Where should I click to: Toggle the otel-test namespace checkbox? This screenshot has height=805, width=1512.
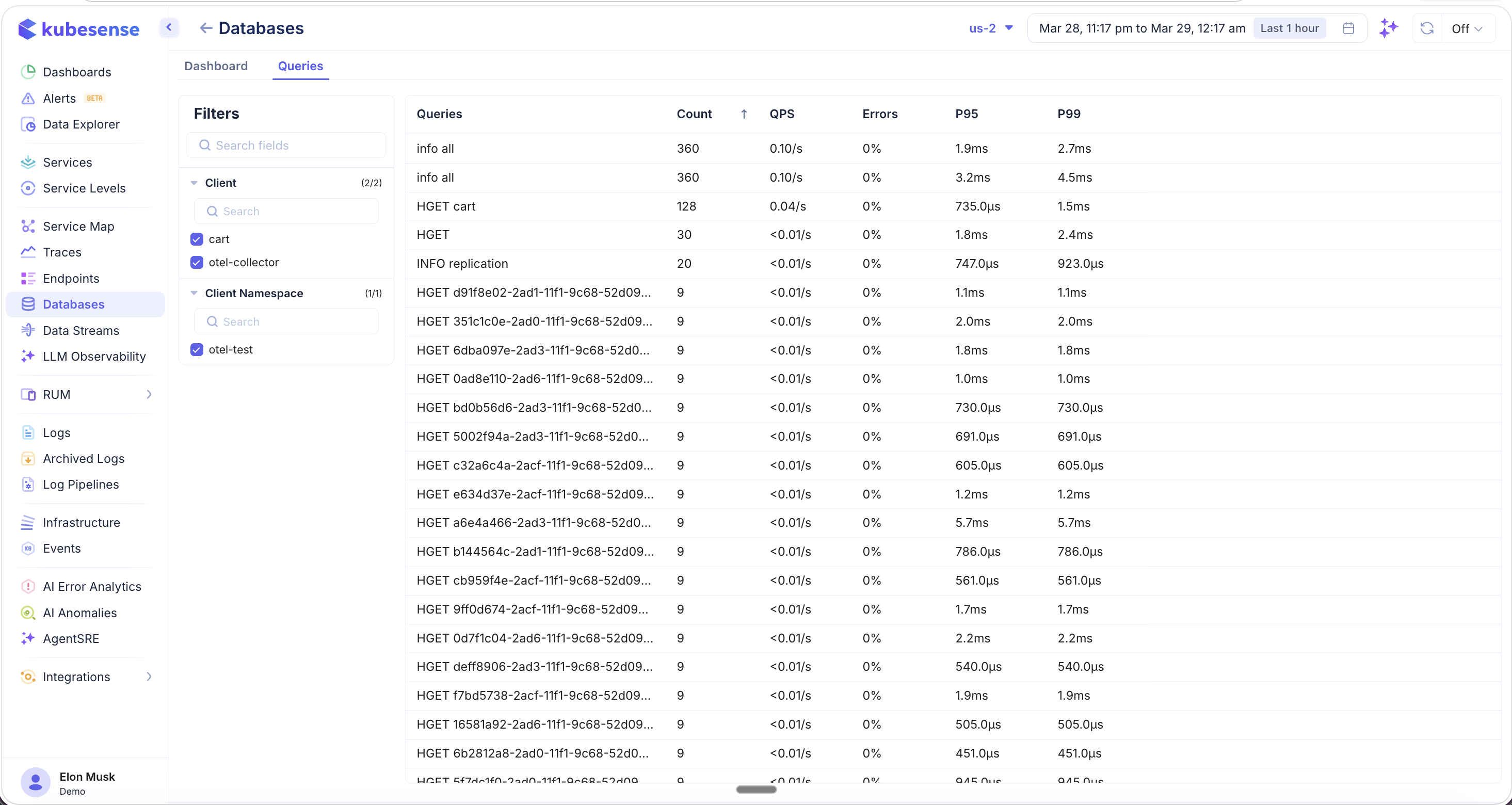point(196,349)
